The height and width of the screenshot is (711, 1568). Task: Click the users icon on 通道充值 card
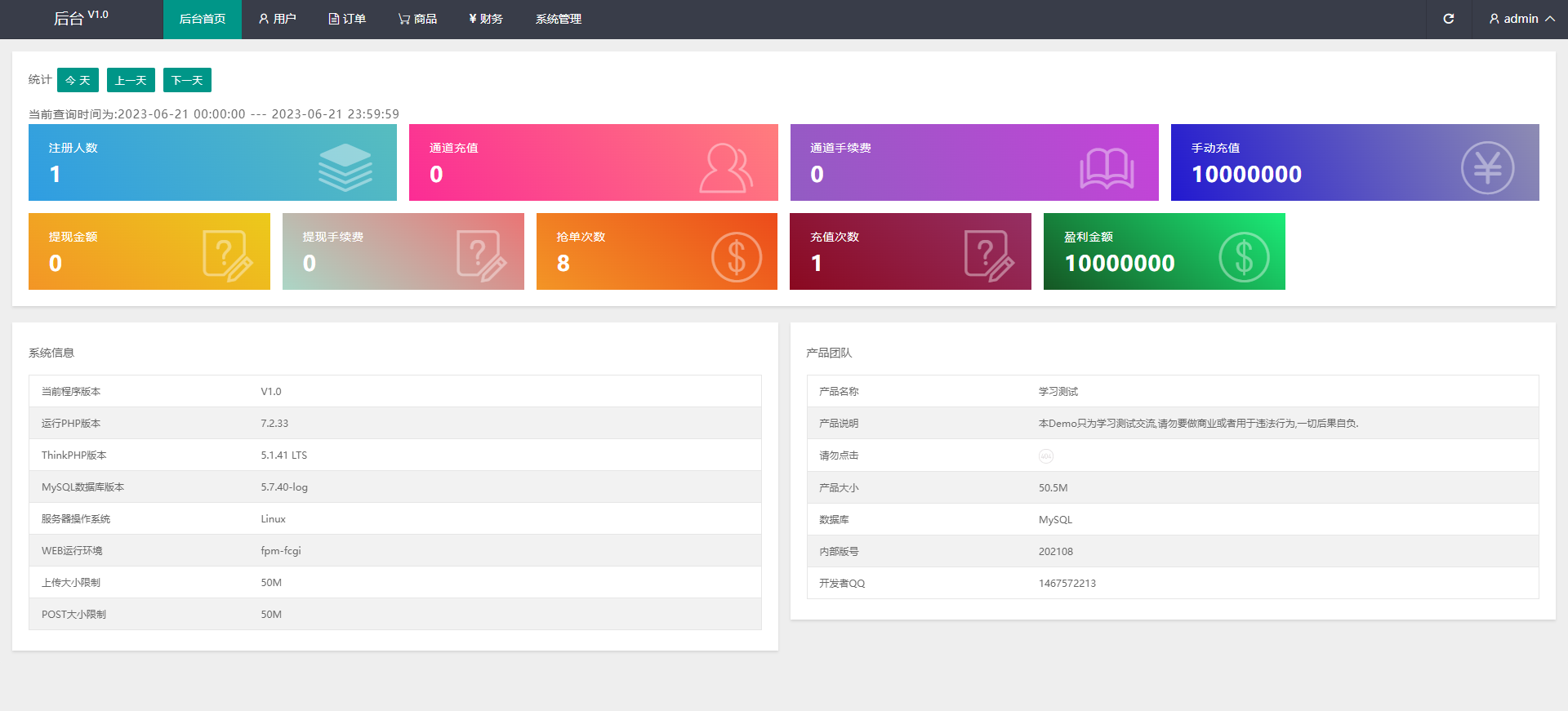[725, 167]
